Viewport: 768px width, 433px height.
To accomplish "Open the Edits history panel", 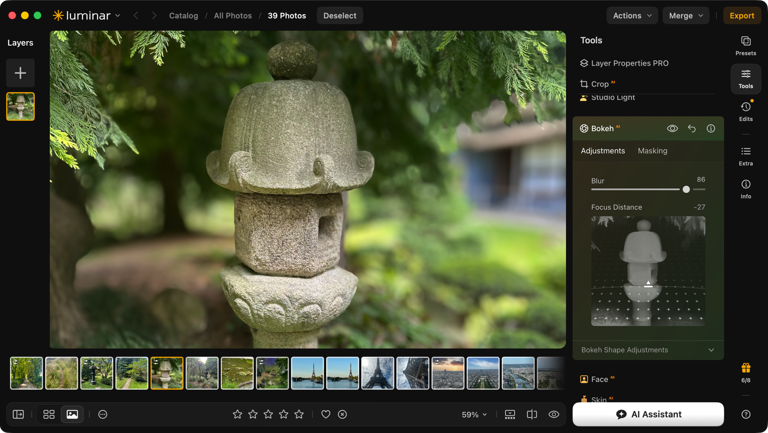I will (745, 111).
